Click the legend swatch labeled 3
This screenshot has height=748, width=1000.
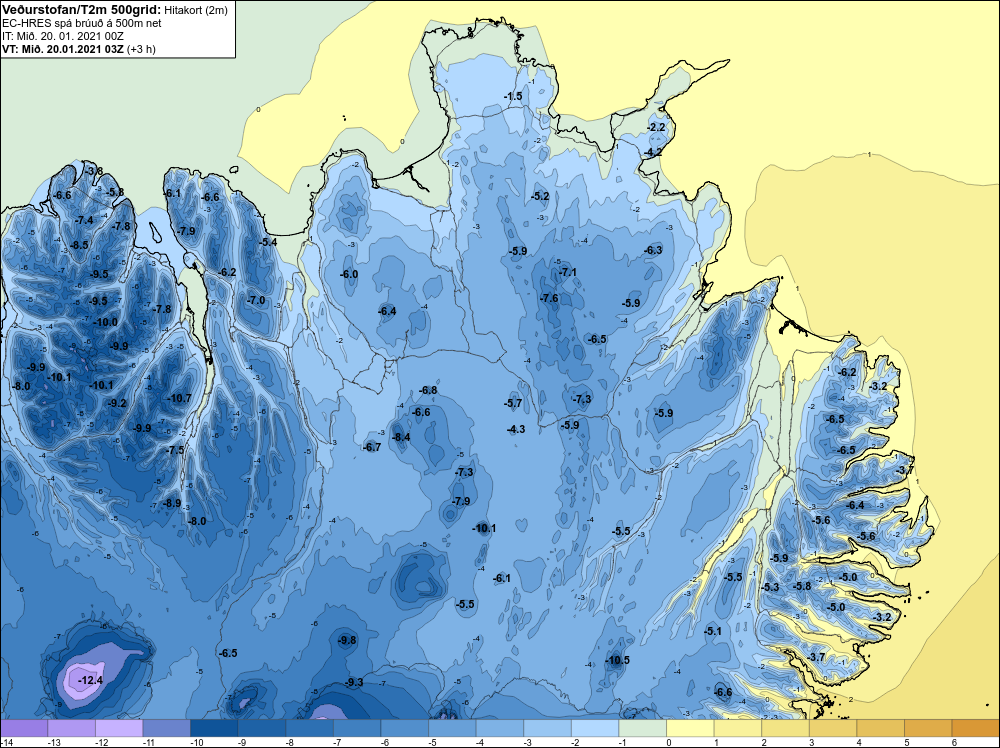click(x=833, y=728)
